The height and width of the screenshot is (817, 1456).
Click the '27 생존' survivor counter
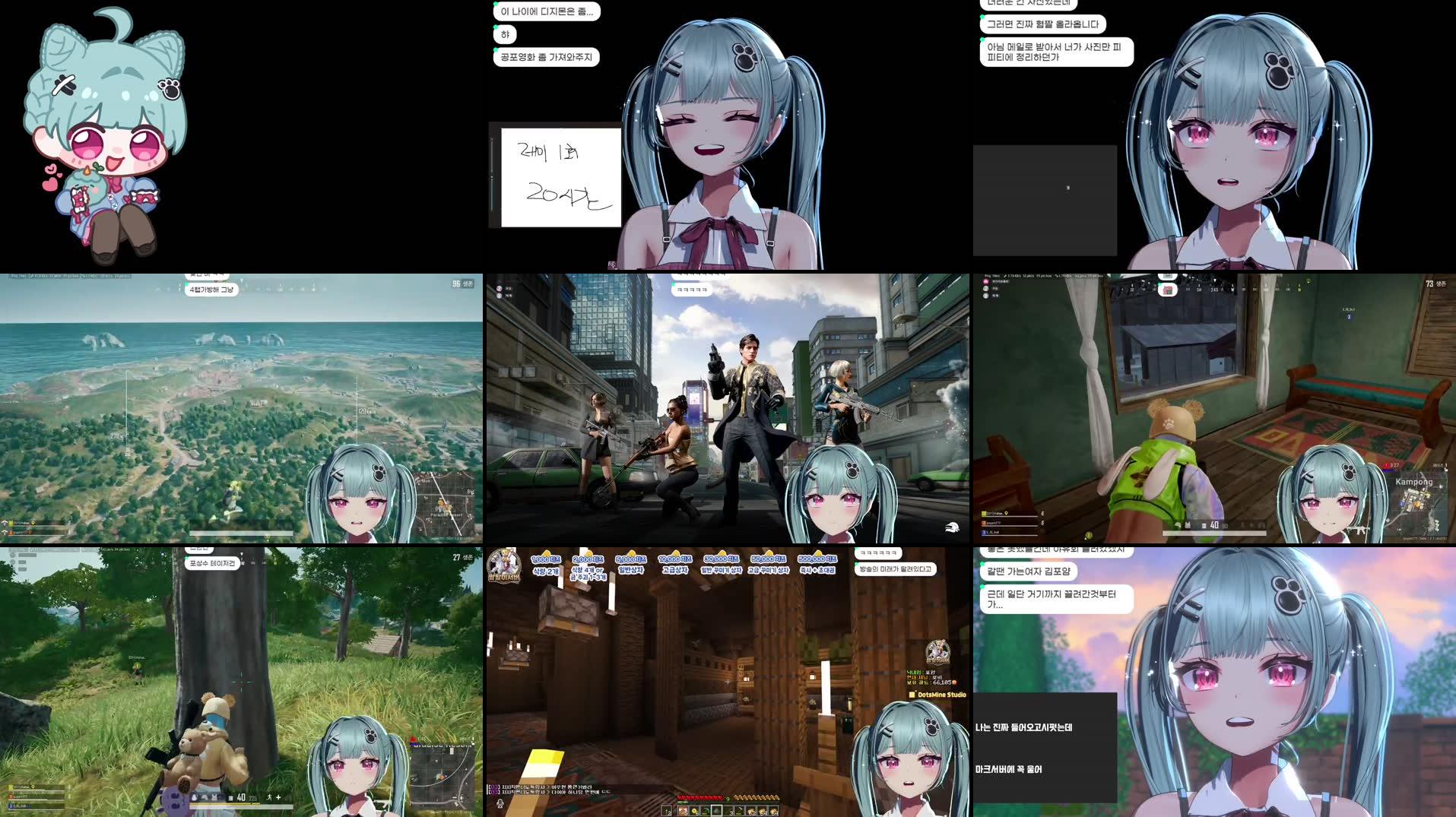click(x=462, y=557)
